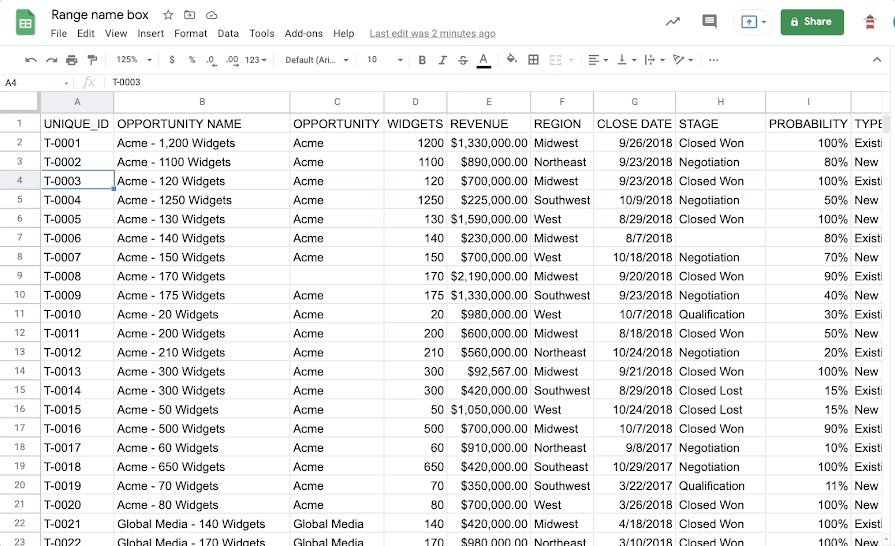Viewport: 895px width, 546px height.
Task: Click the green Share button
Action: 812,22
